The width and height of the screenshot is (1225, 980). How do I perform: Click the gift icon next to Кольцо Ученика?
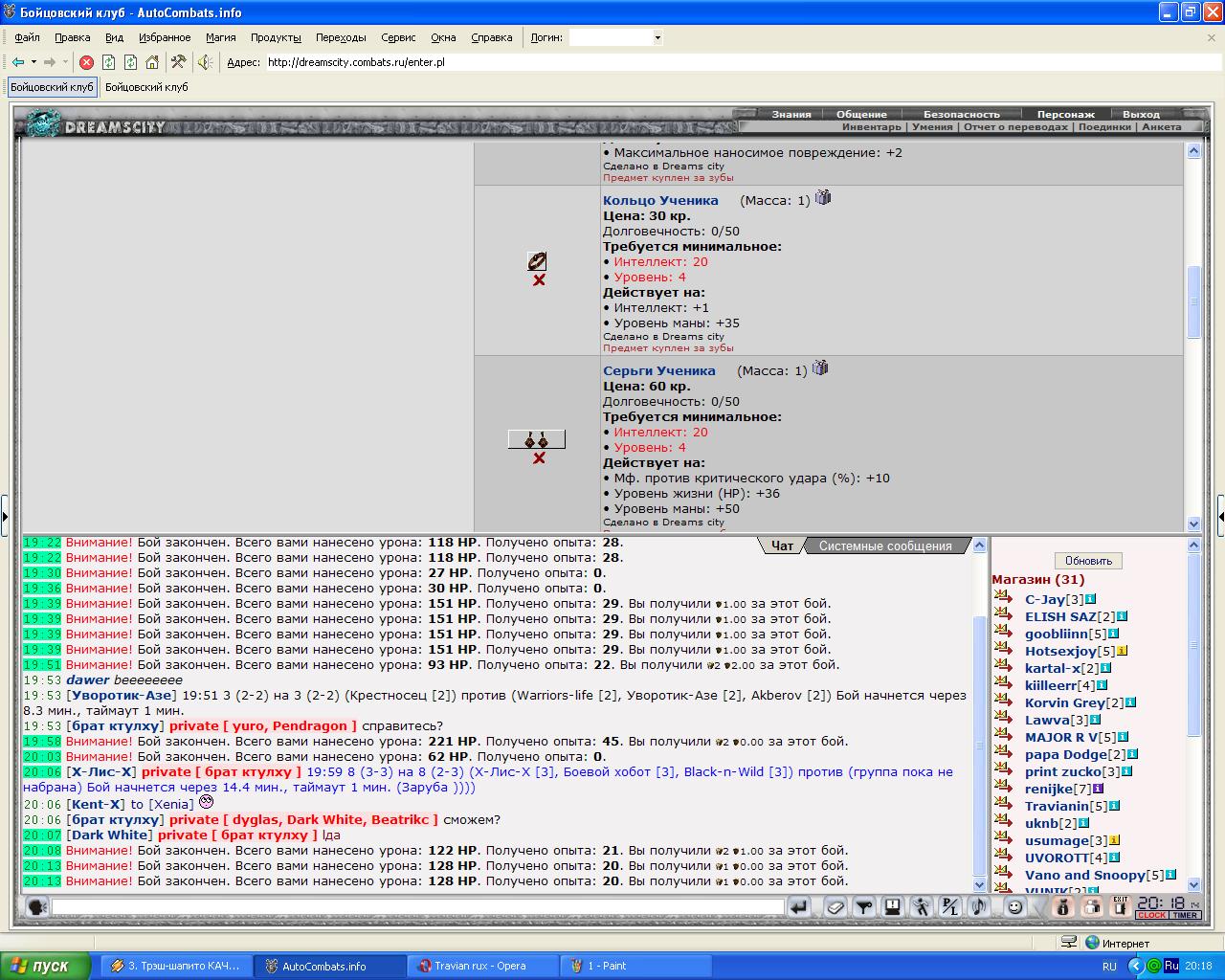[823, 198]
